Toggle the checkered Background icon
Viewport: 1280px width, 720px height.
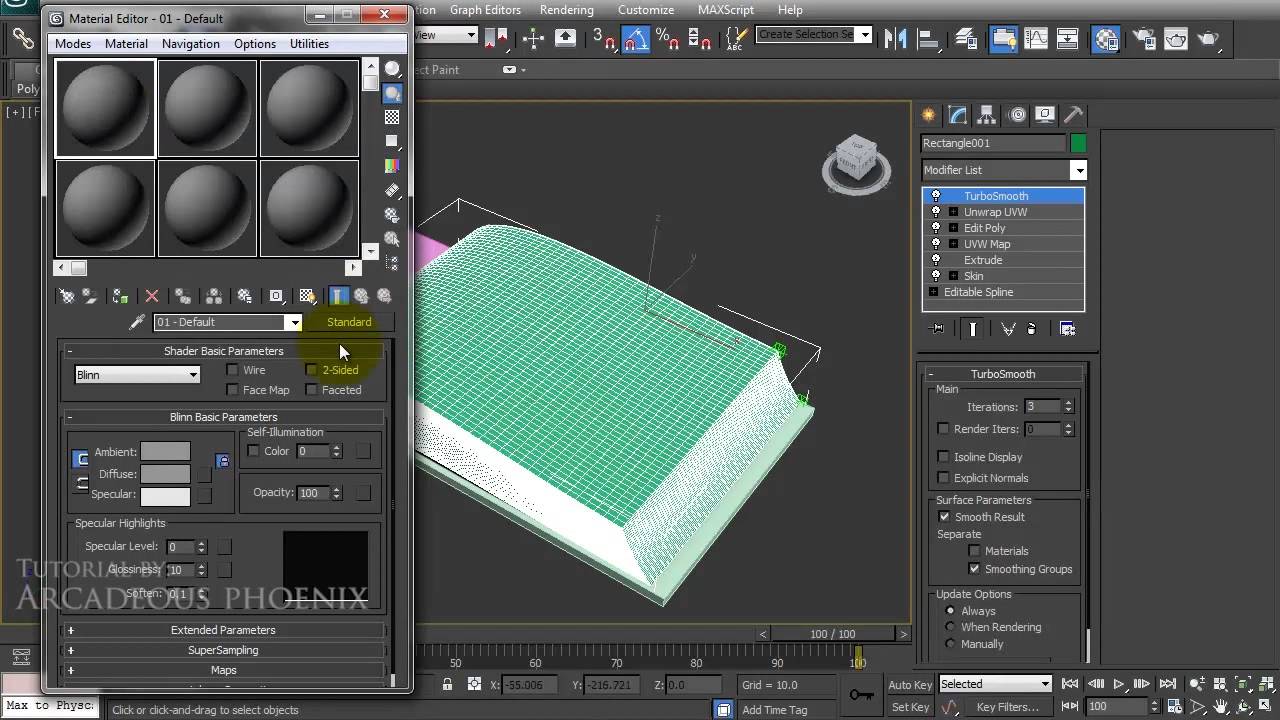[x=393, y=117]
